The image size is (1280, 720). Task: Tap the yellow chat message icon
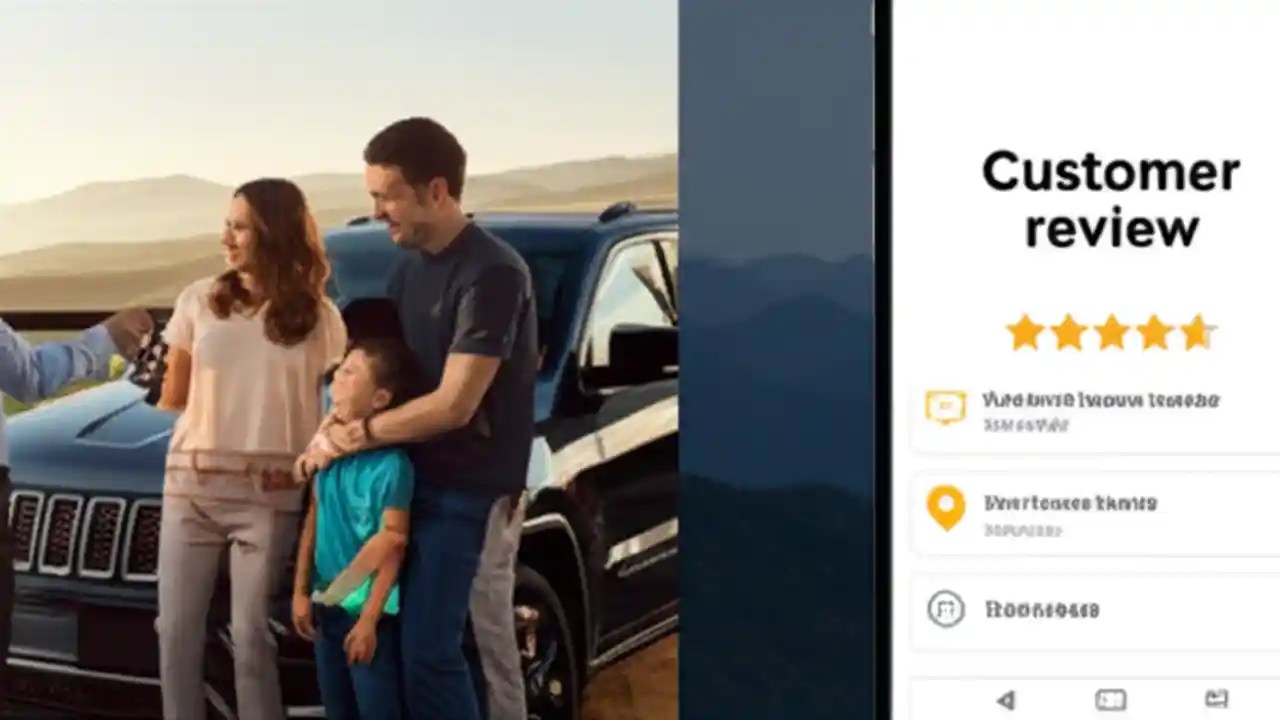(945, 407)
